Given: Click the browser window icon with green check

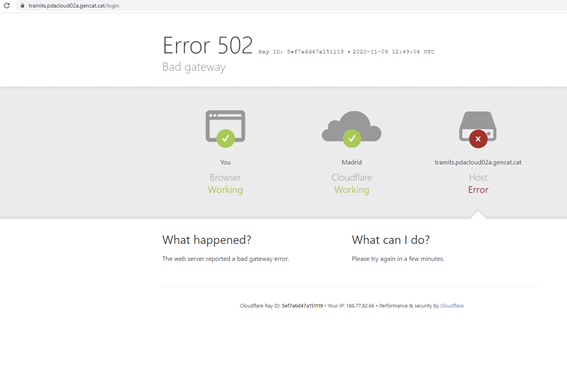Looking at the screenshot, I should tap(225, 129).
